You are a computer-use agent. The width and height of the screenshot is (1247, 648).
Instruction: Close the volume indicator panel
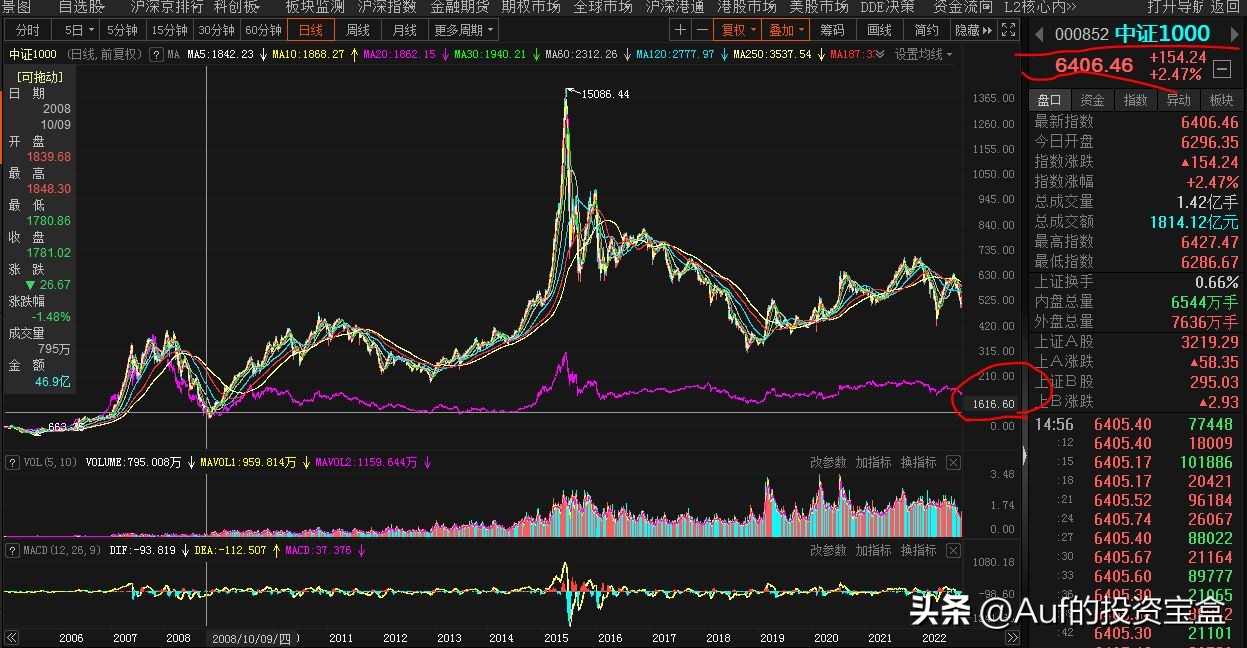coord(953,463)
